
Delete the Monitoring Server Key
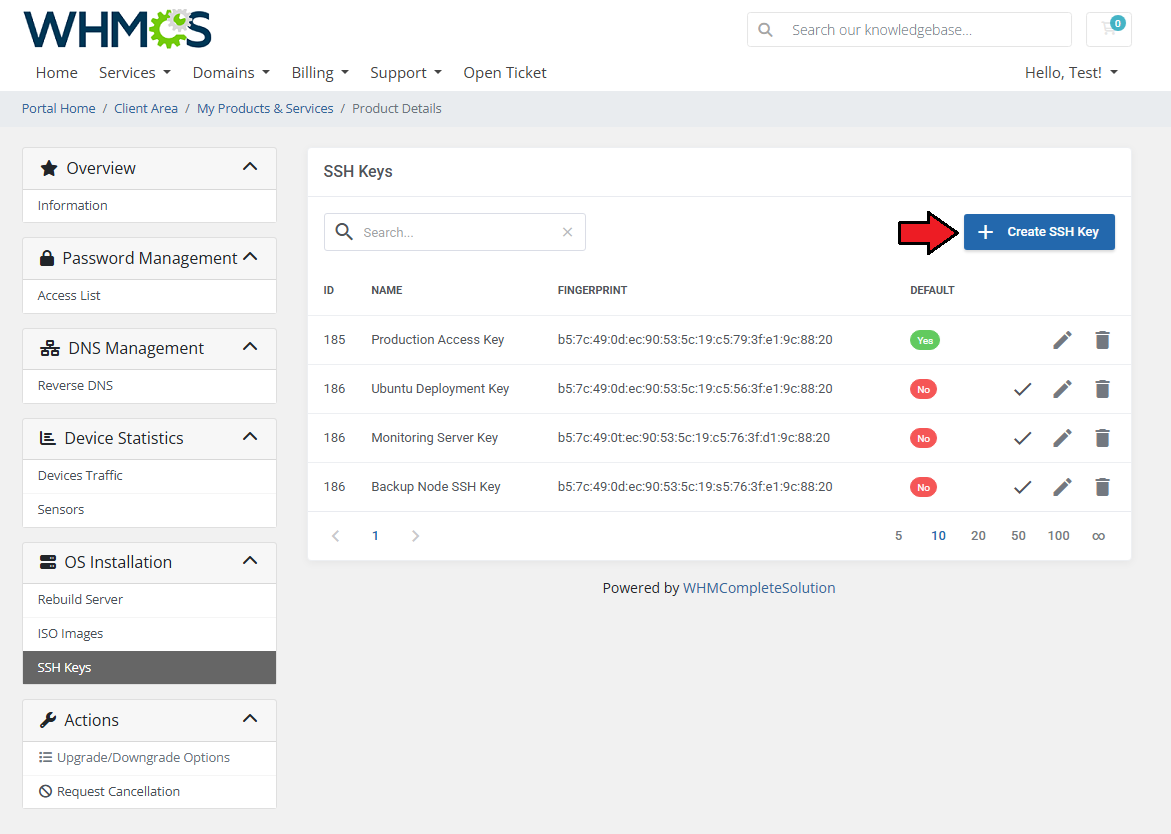1102,438
